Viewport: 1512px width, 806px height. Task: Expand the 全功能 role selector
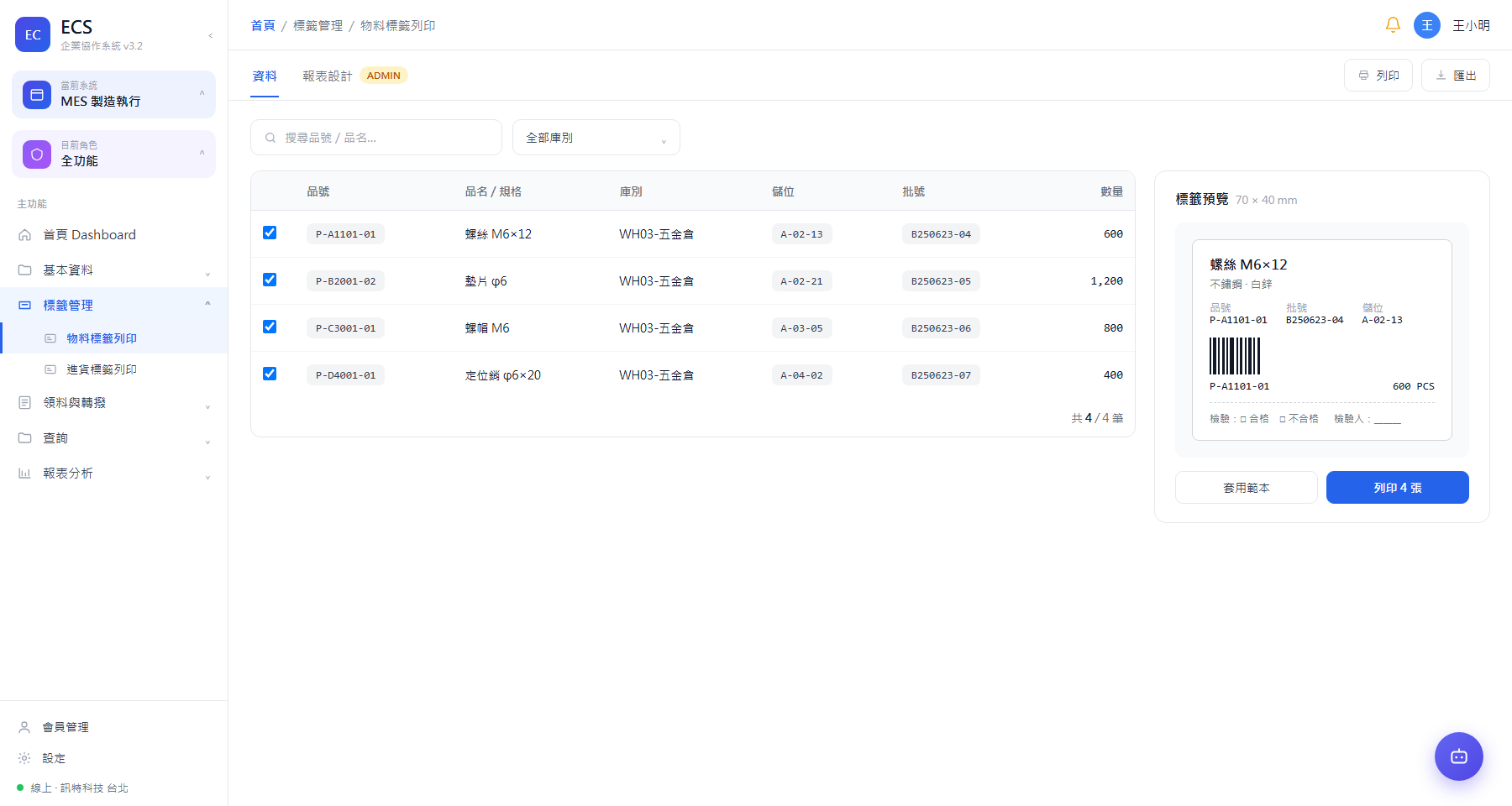click(113, 154)
